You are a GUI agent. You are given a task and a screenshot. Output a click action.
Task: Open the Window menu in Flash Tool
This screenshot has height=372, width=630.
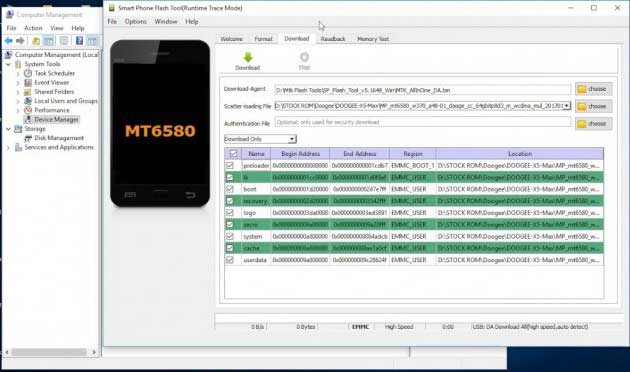[x=166, y=21]
